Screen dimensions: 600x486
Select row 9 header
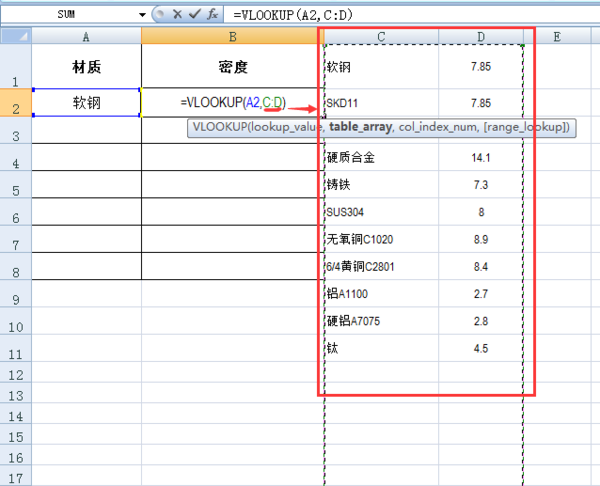click(16, 294)
